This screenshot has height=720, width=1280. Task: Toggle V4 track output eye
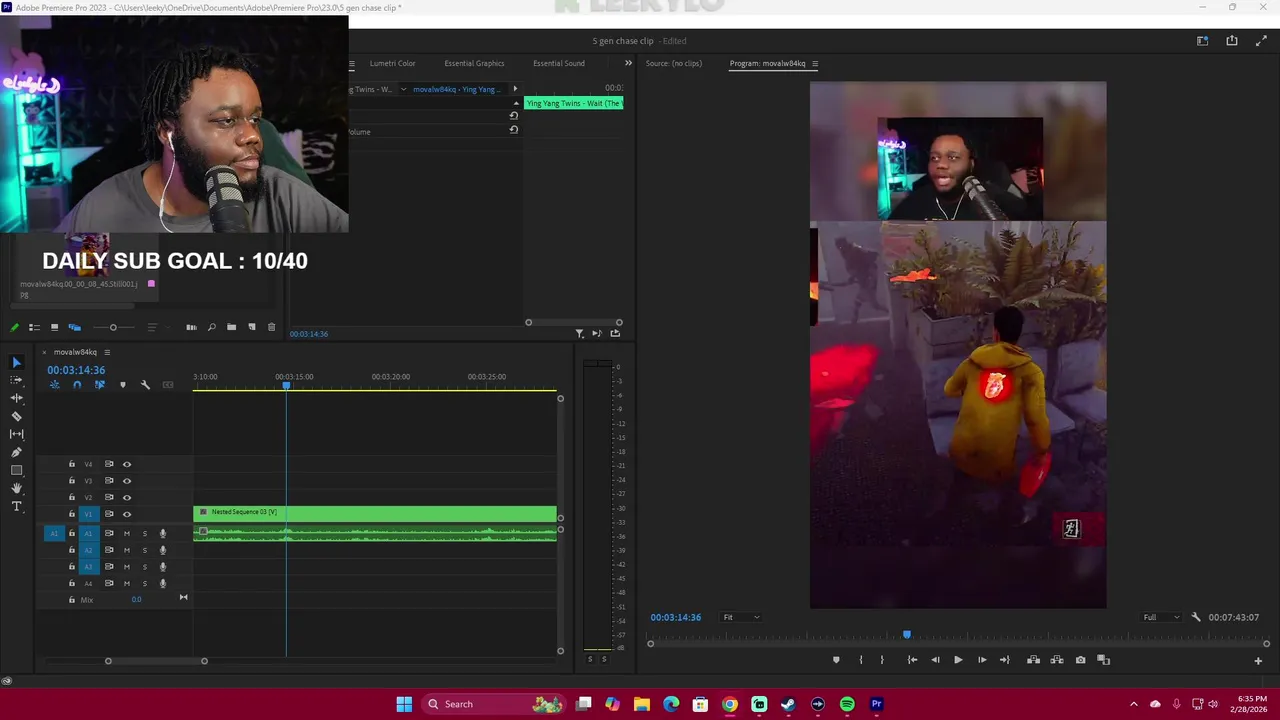(127, 464)
